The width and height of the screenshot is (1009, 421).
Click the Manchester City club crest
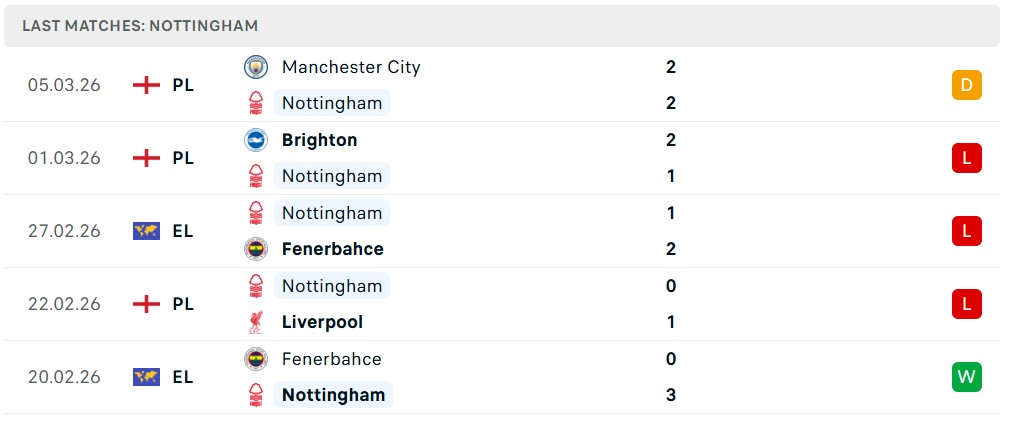[x=256, y=67]
